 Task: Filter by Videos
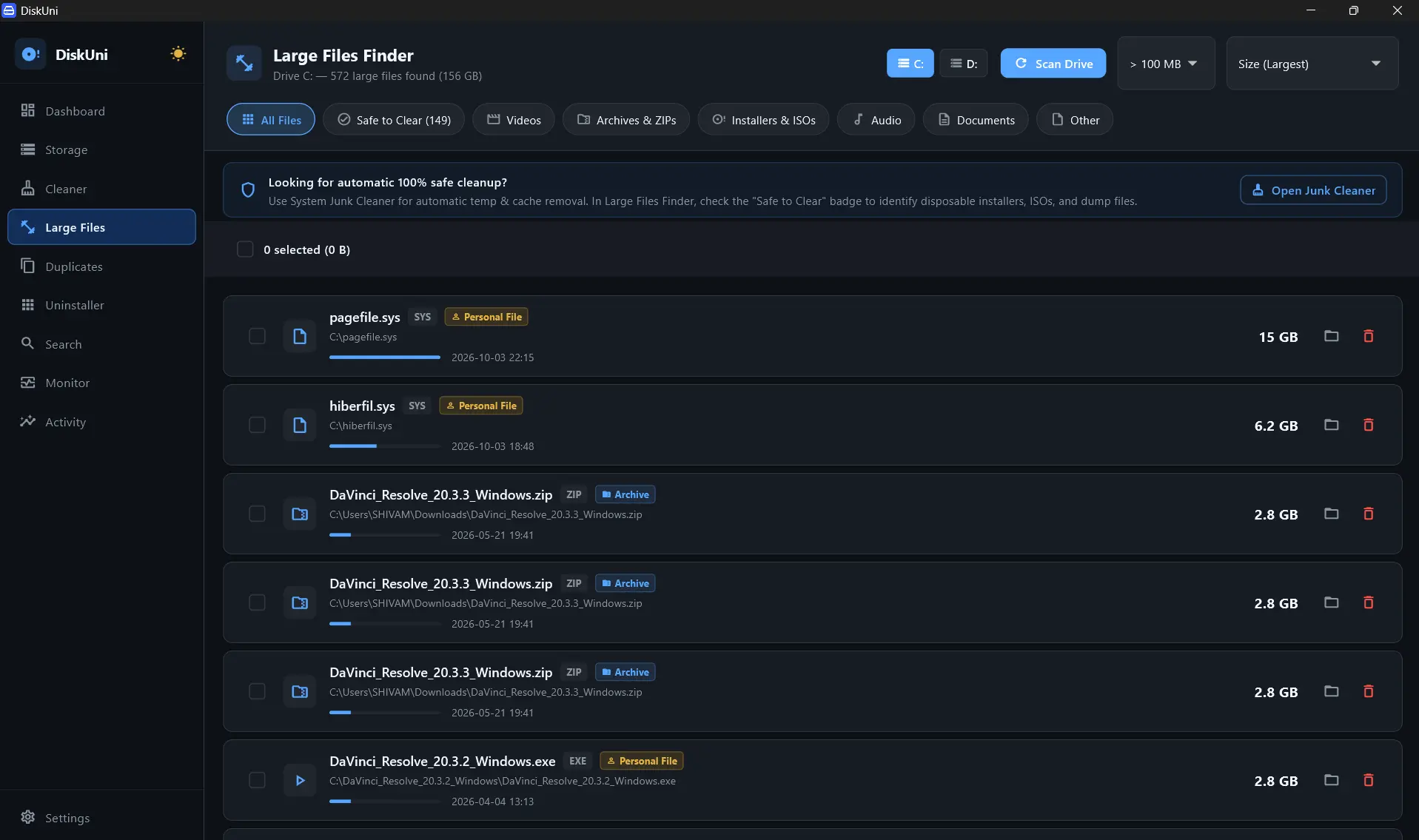pyautogui.click(x=514, y=120)
